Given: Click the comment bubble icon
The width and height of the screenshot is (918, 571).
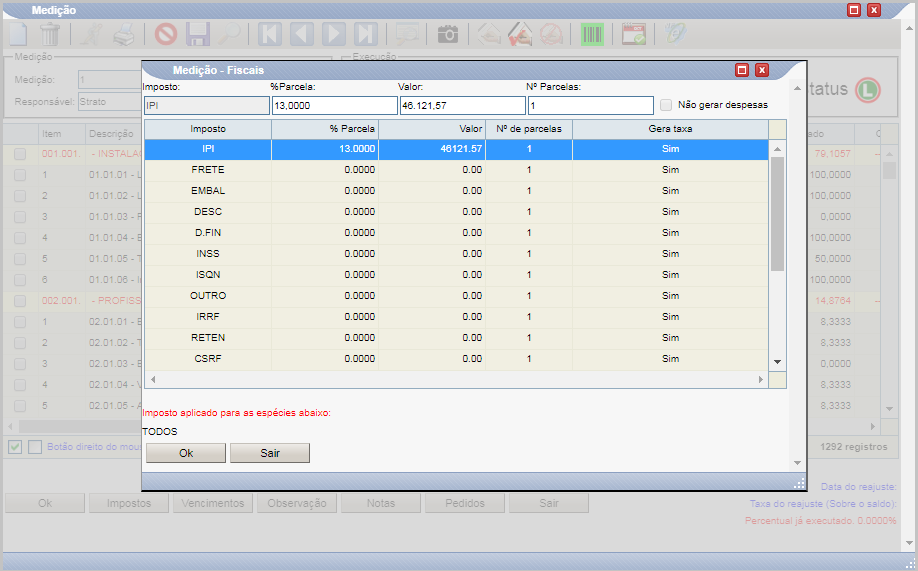Looking at the screenshot, I should click(x=407, y=34).
